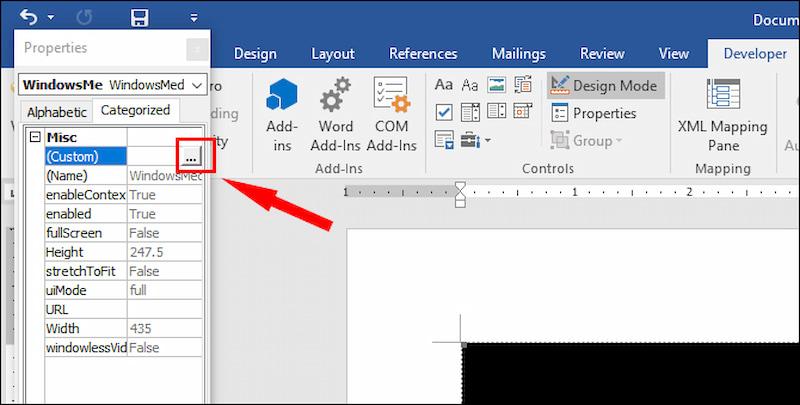This screenshot has width=800, height=405.
Task: Open the Undo history dropdown arrow
Action: [51, 17]
